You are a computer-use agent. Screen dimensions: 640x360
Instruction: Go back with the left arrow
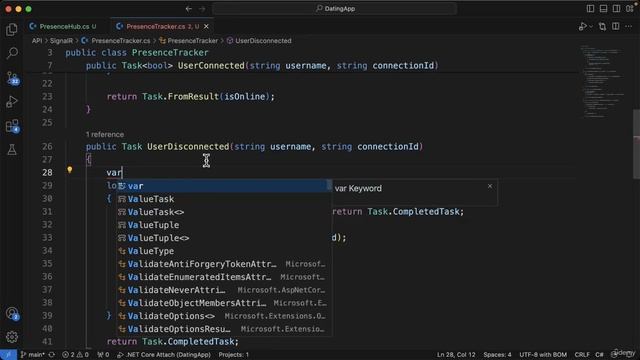(x=189, y=9)
